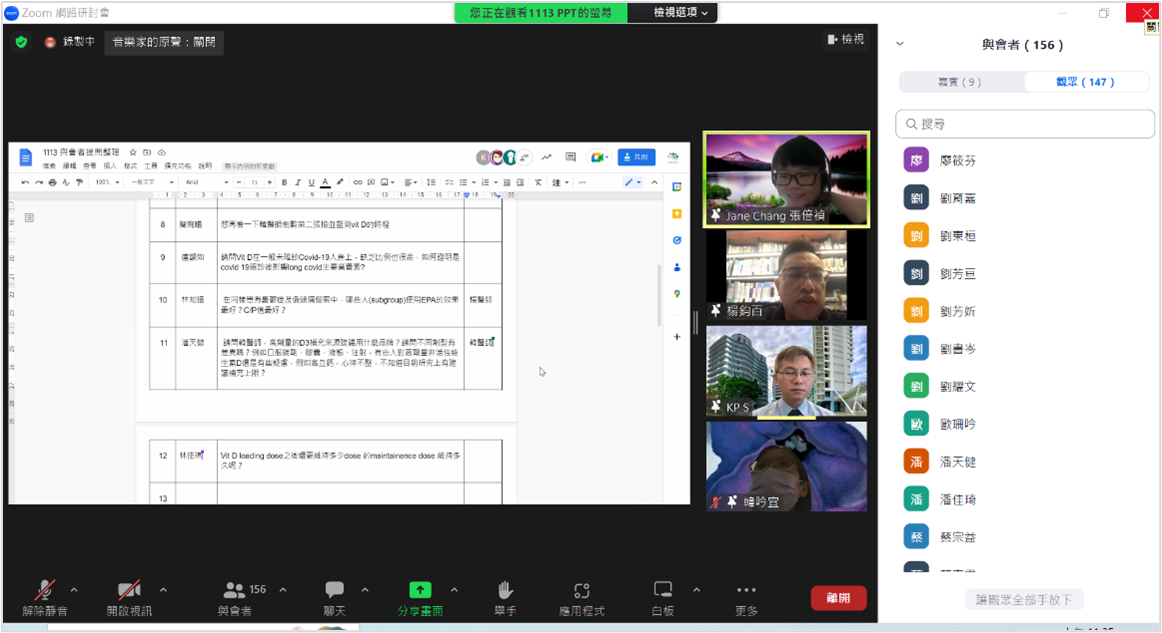Raise hand using the 舉手 icon
Image resolution: width=1162 pixels, height=633 pixels.
pyautogui.click(x=505, y=597)
